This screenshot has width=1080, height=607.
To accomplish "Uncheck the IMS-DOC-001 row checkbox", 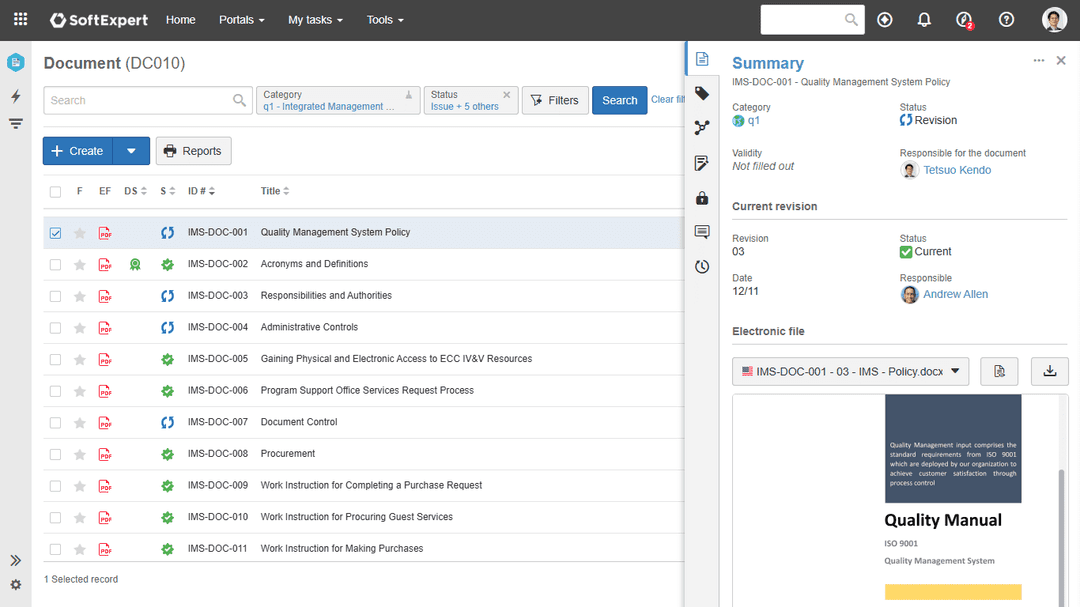I will coord(55,233).
